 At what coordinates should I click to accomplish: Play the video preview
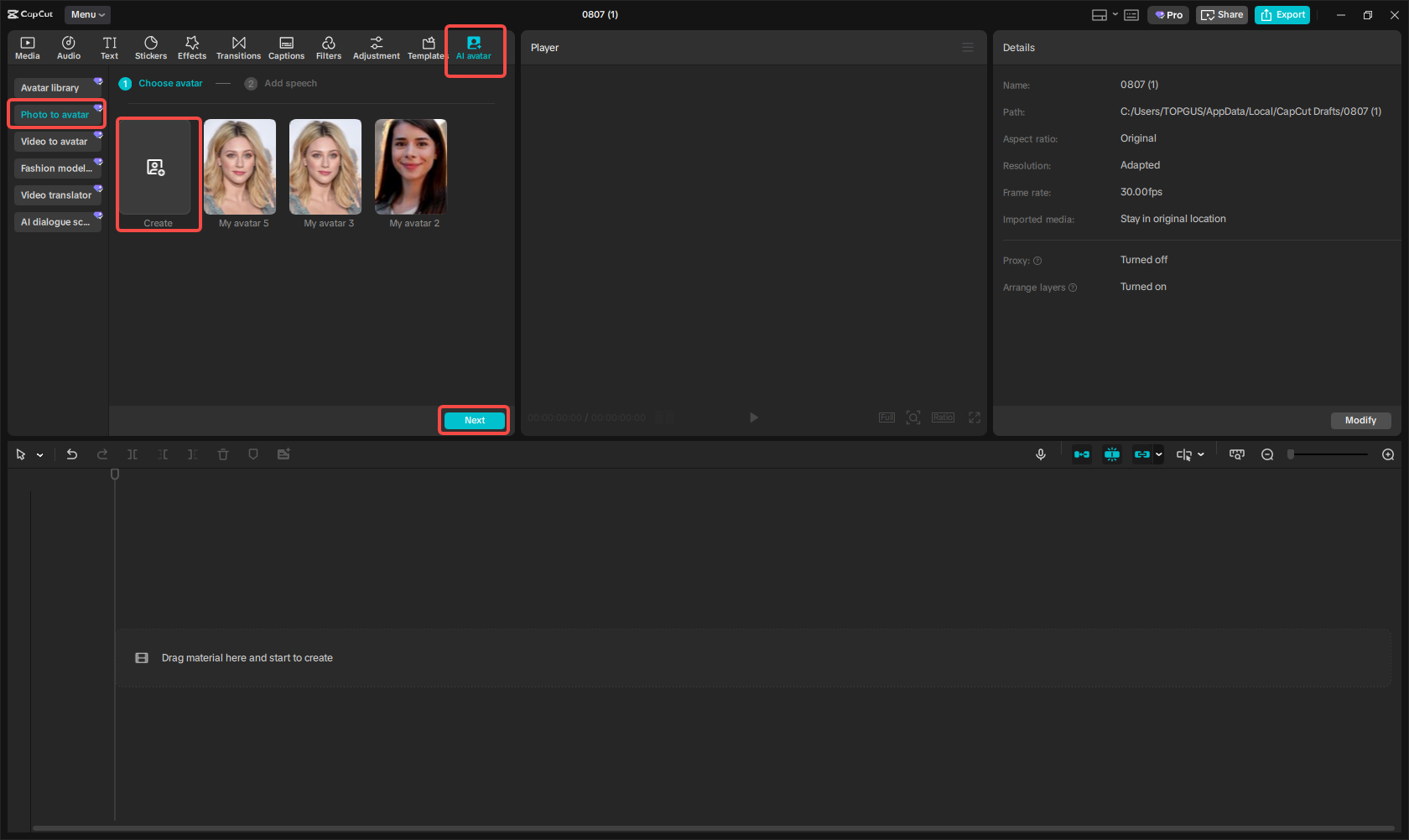point(753,417)
